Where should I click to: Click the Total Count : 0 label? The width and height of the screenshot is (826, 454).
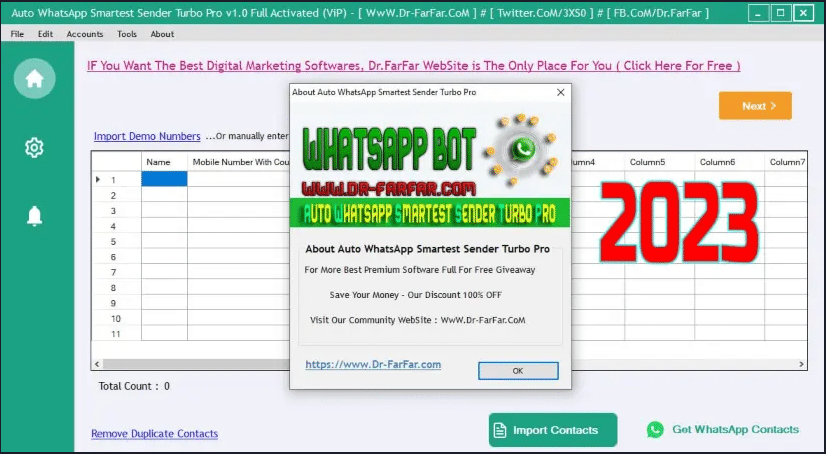pyautogui.click(x=134, y=386)
